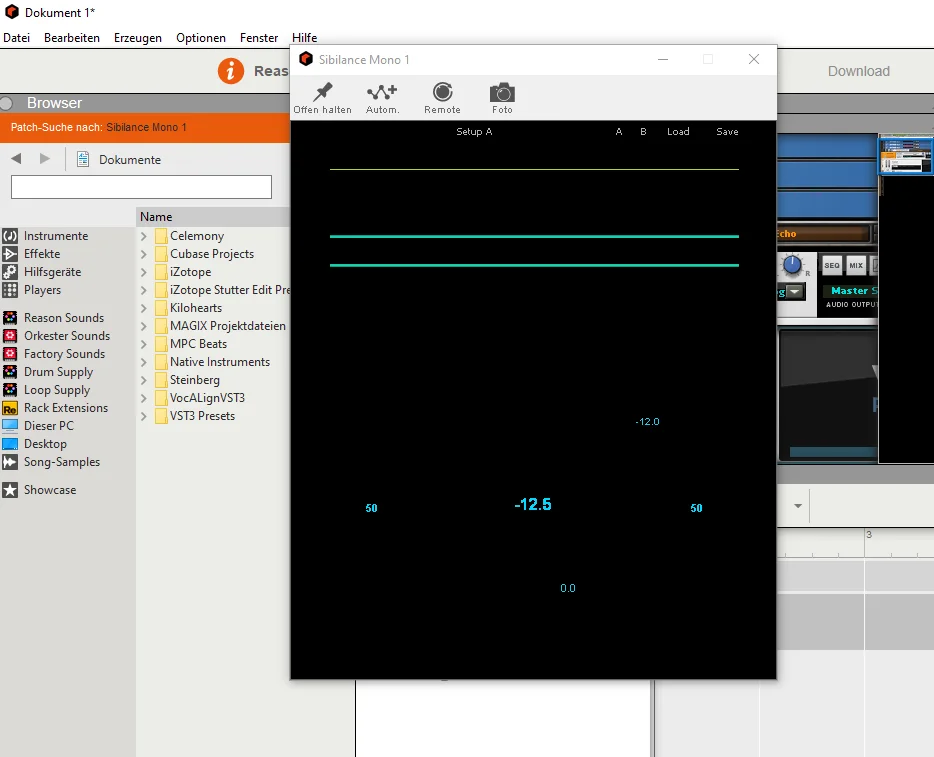
Task: Go forward in browser history
Action: click(45, 158)
